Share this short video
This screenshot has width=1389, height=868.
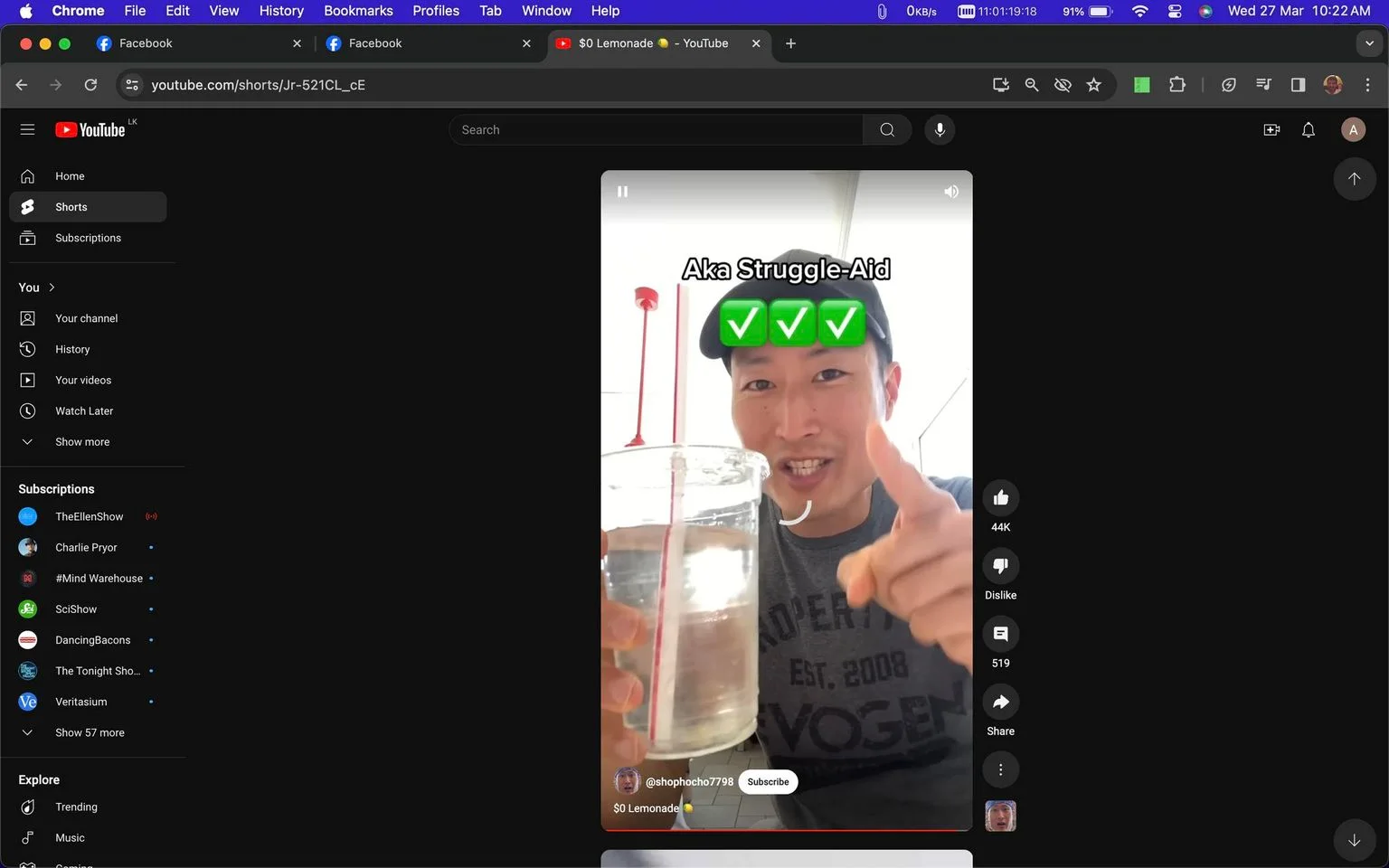(x=1000, y=702)
